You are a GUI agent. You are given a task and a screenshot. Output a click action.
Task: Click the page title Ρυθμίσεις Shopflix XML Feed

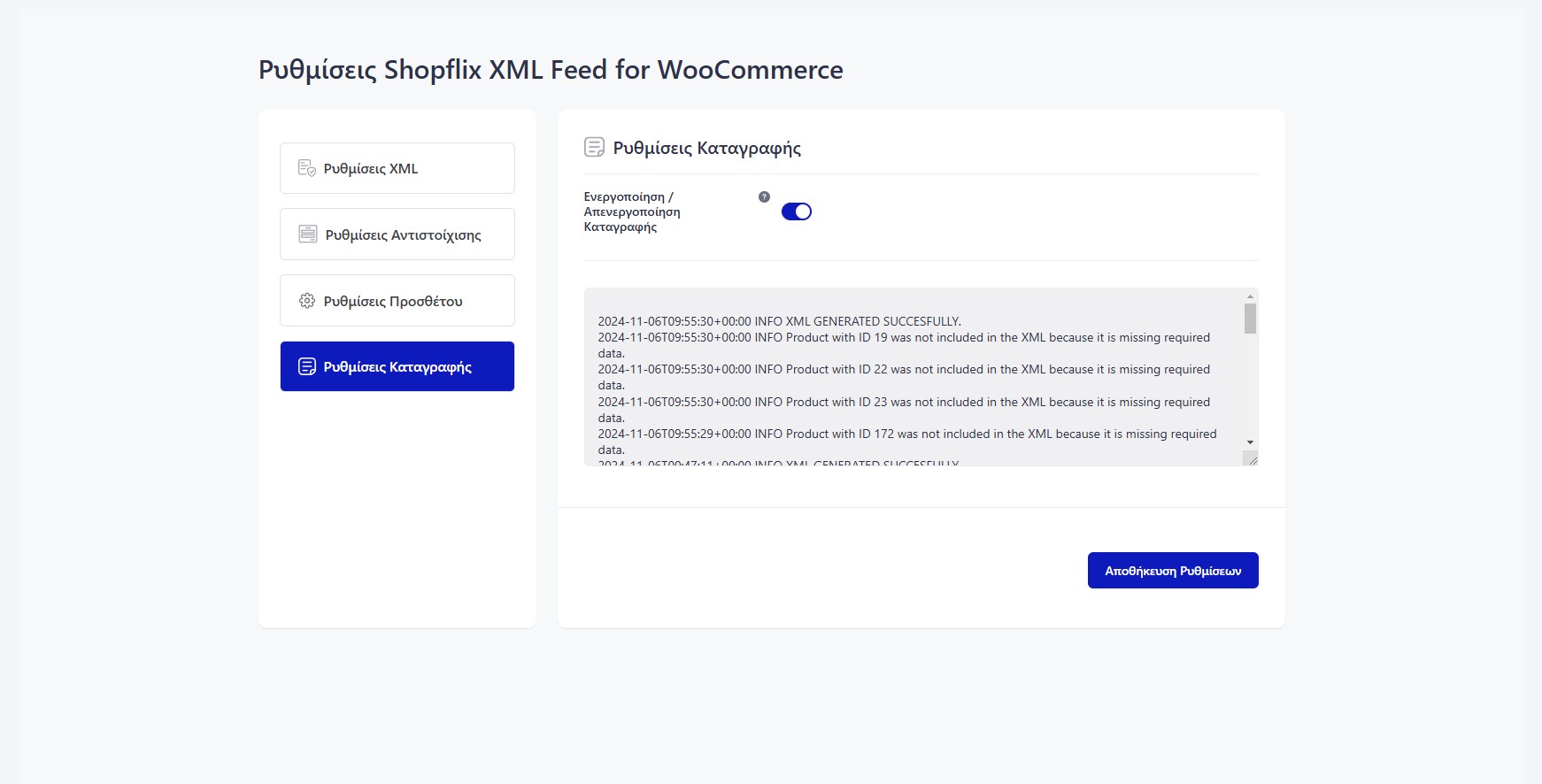coord(551,70)
